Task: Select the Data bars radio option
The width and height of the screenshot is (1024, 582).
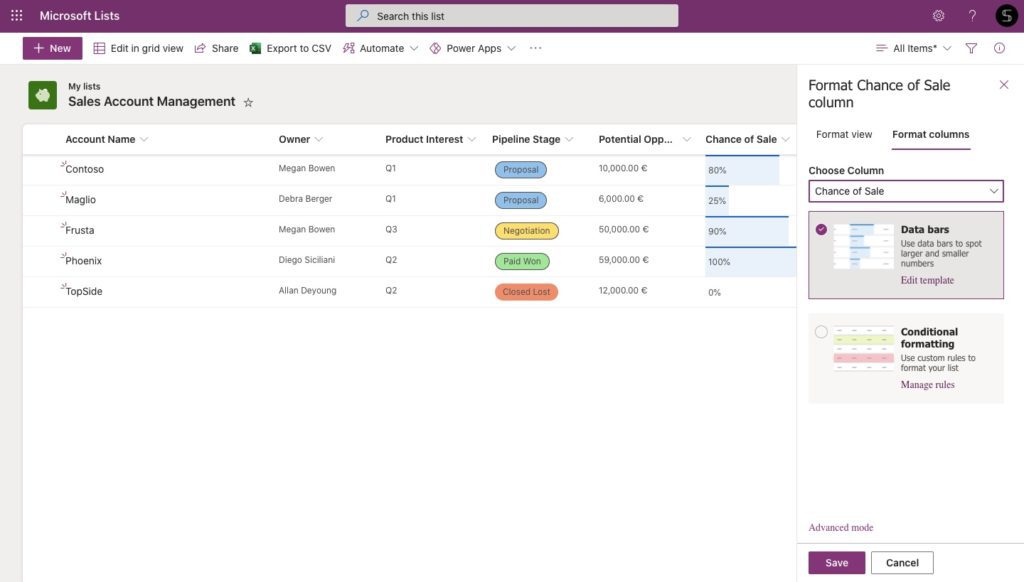Action: pos(821,229)
